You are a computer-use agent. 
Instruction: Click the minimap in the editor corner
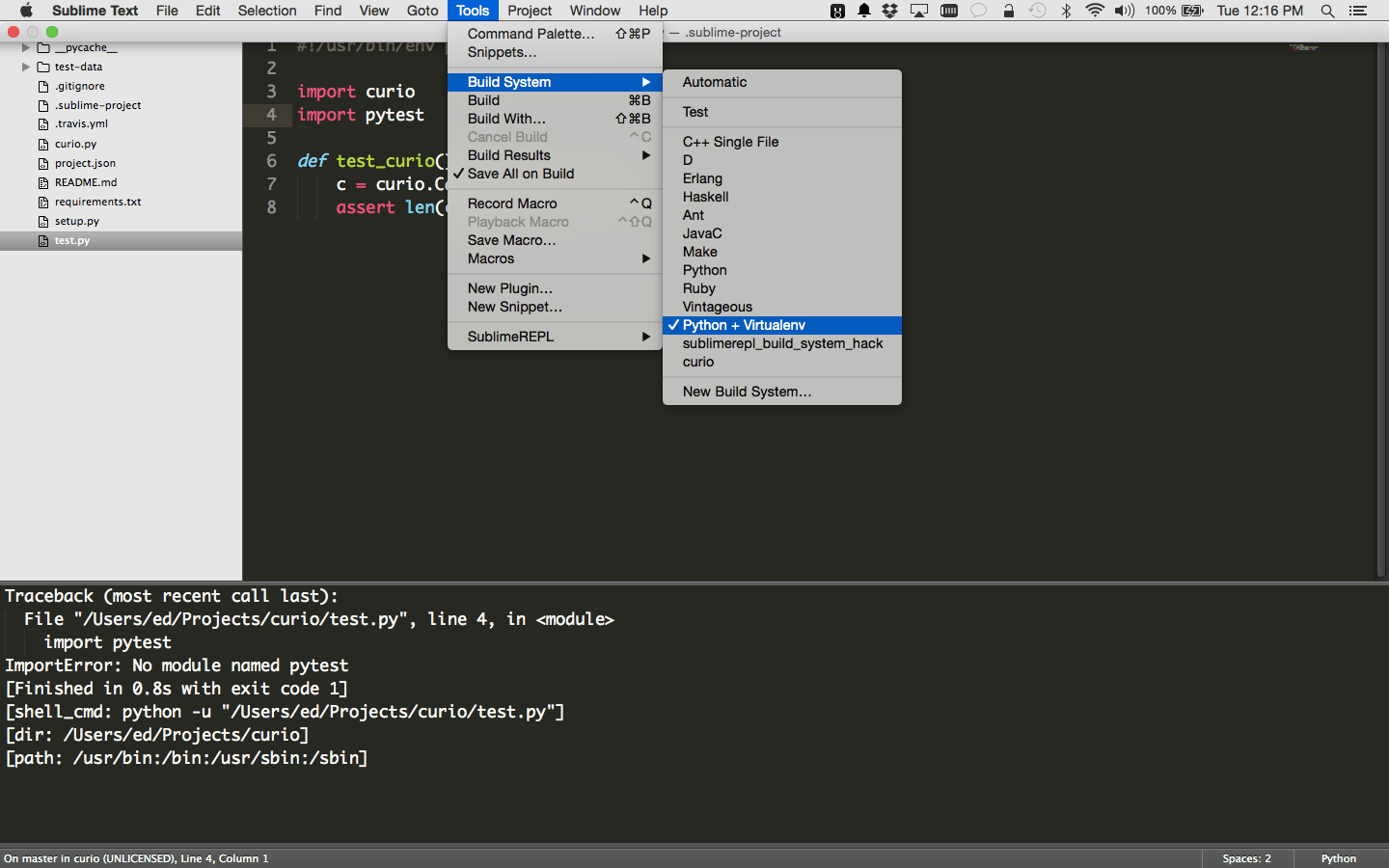(1303, 47)
